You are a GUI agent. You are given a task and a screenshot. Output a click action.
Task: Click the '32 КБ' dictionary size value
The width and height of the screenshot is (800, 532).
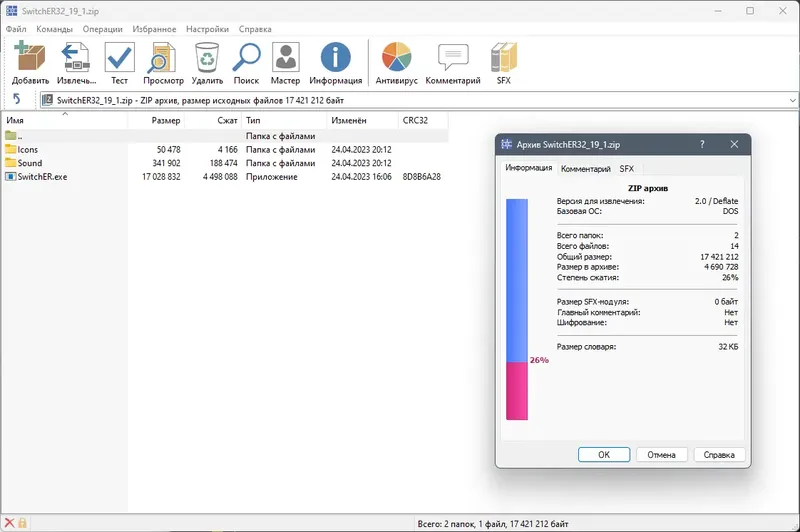point(728,346)
